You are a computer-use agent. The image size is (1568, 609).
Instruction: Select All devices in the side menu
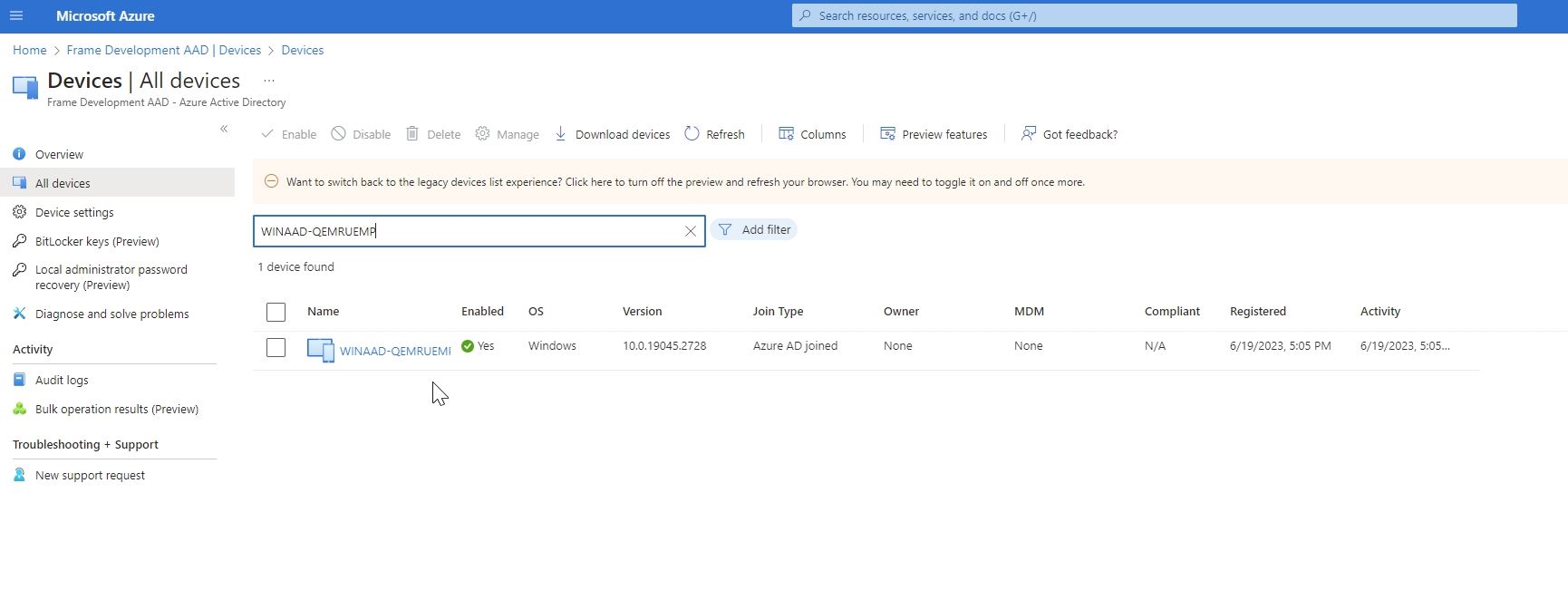click(118, 183)
